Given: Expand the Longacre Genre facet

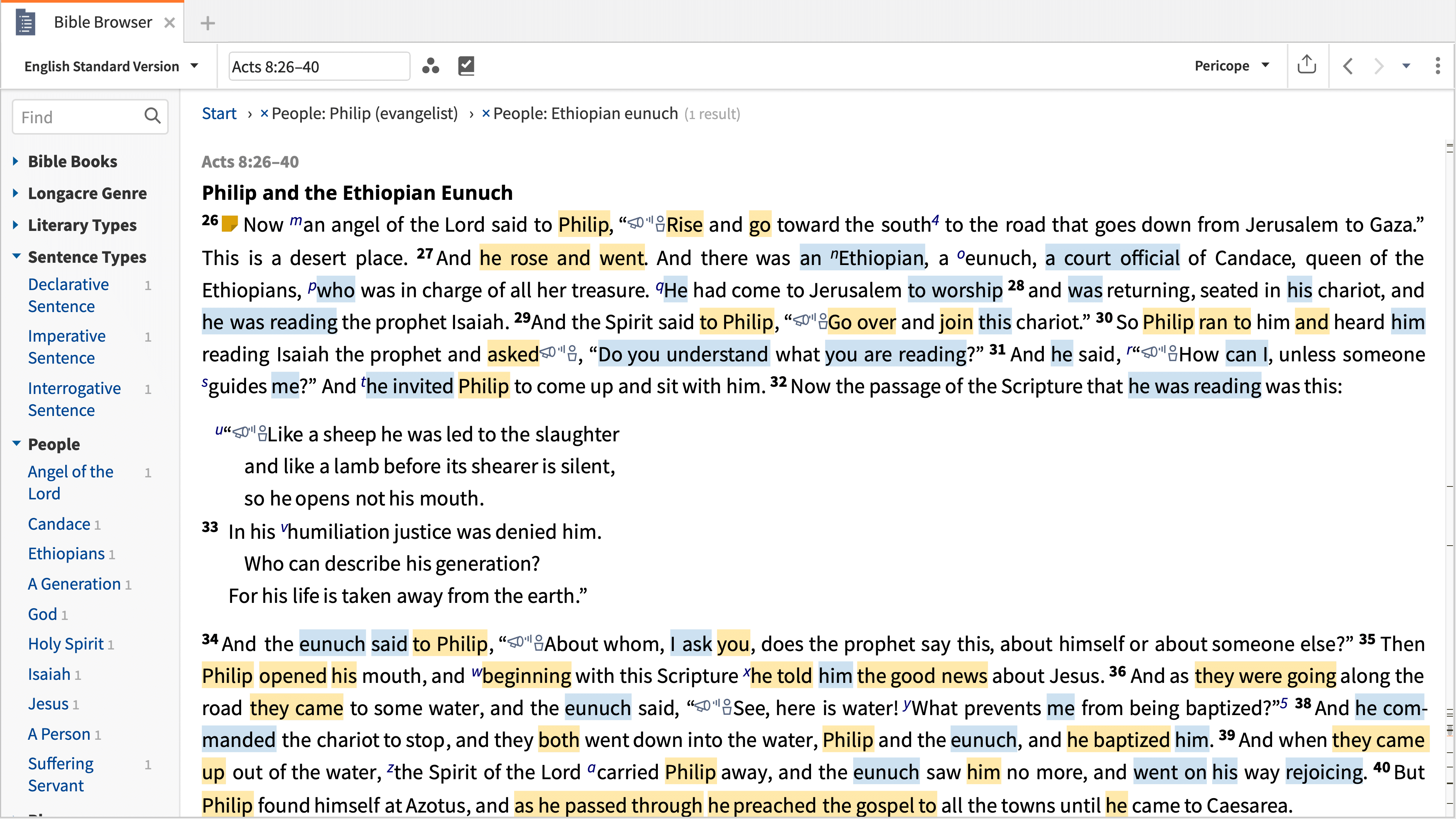Looking at the screenshot, I should [16, 193].
